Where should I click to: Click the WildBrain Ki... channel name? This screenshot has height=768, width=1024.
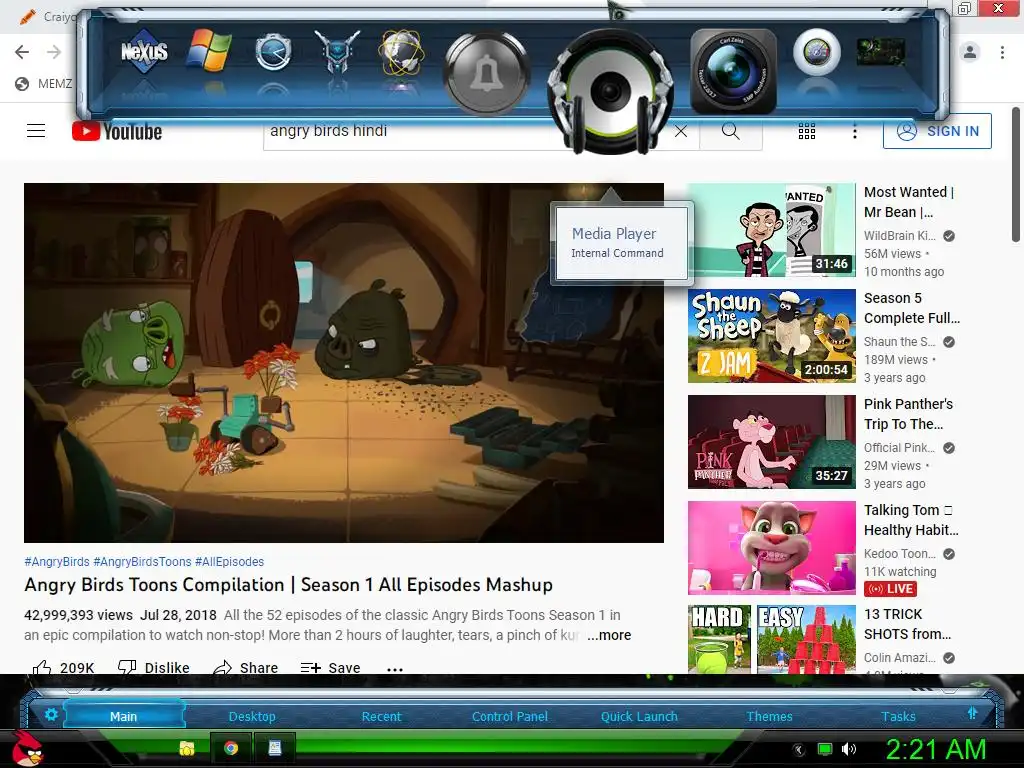click(x=899, y=236)
